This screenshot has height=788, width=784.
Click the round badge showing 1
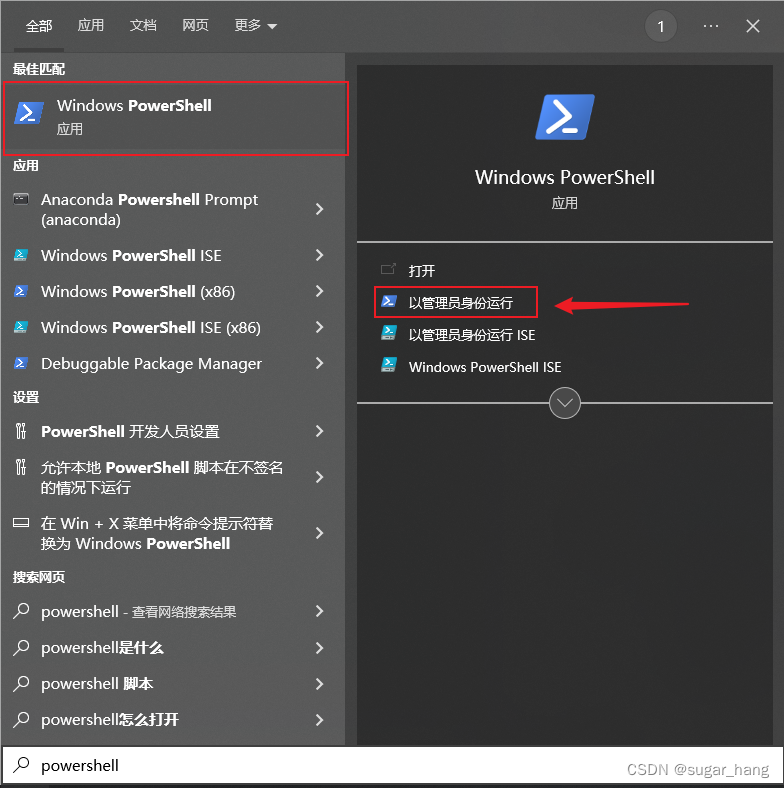pos(661,26)
